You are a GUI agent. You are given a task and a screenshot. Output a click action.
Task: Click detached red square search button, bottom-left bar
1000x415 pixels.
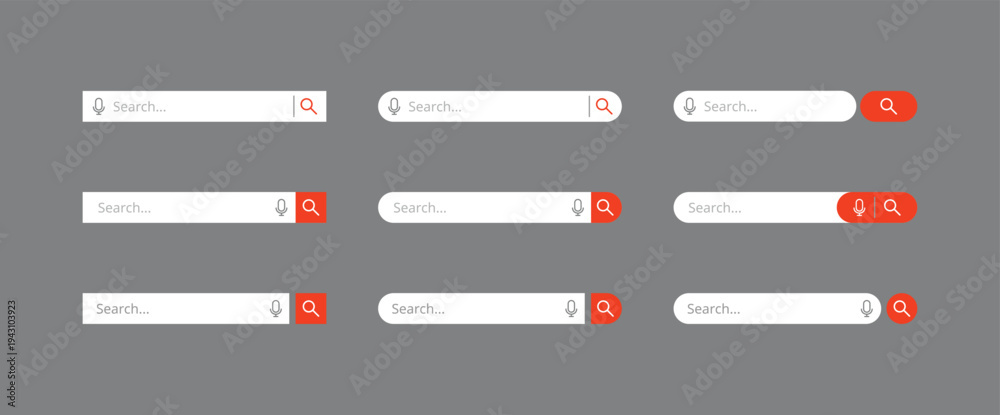point(311,309)
